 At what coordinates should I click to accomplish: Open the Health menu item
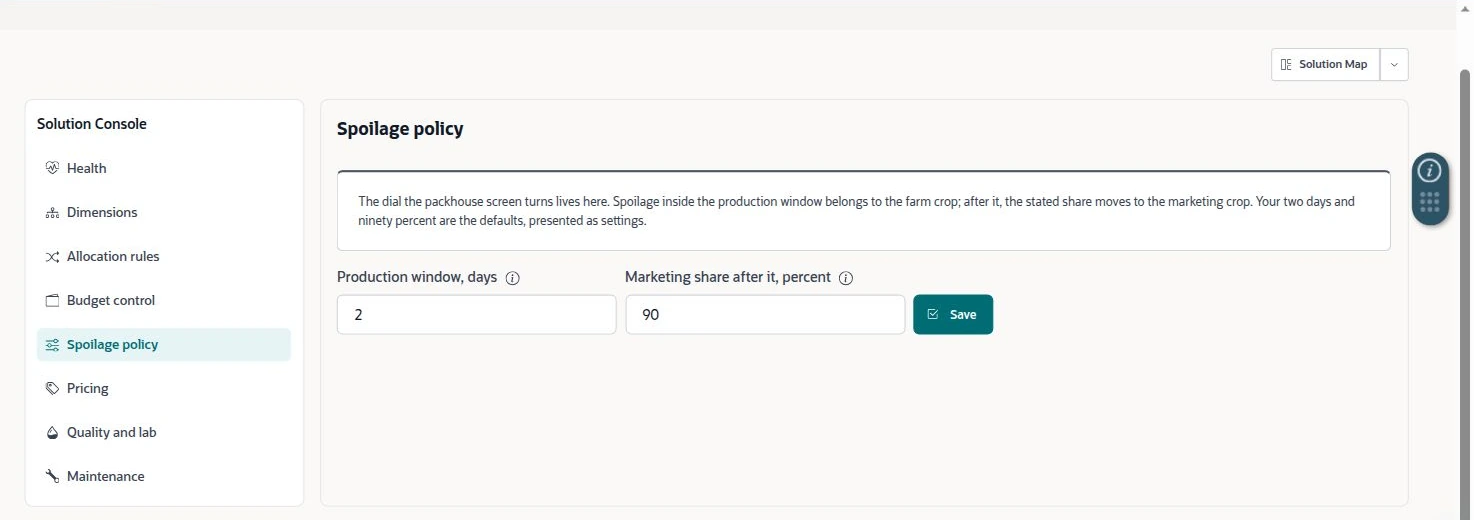(x=164, y=168)
